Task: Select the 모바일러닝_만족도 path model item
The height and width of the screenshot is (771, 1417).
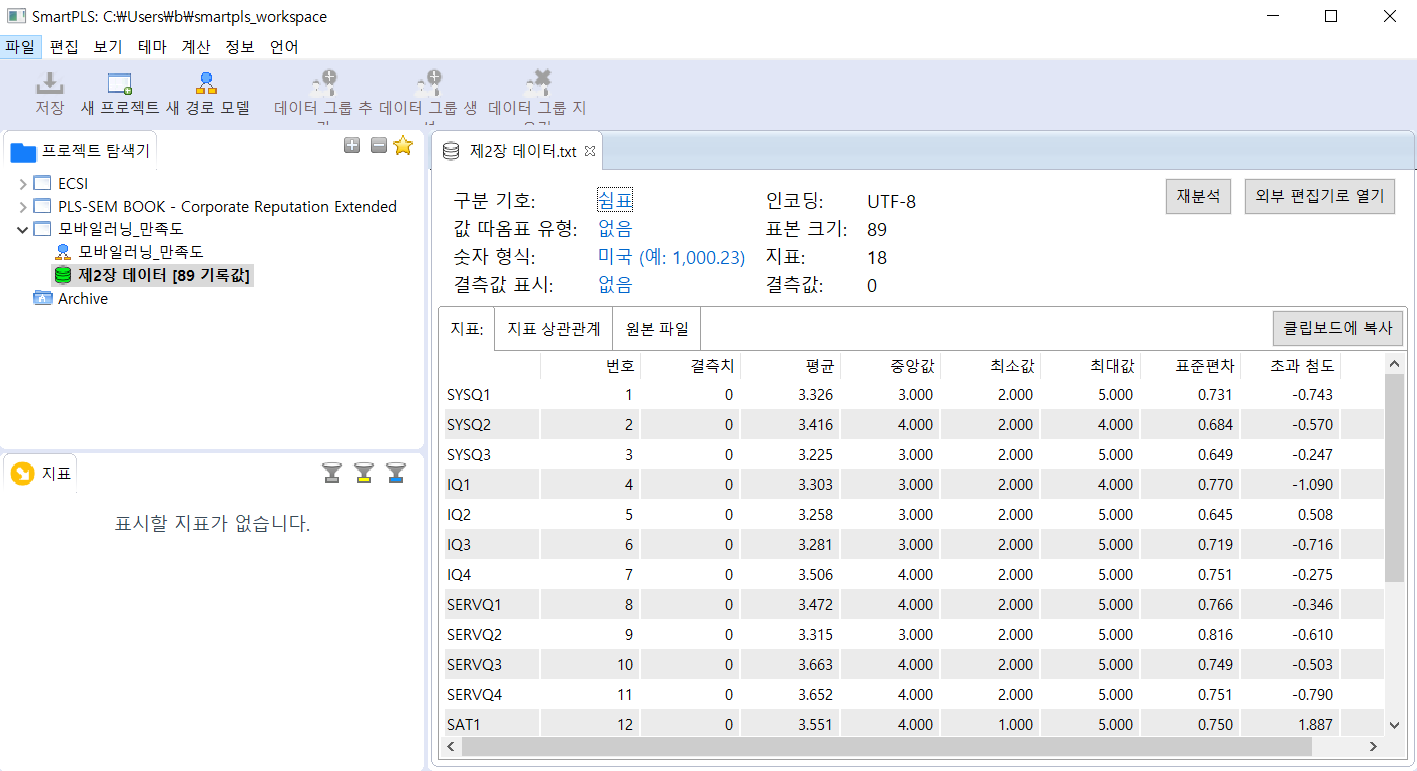Action: click(x=140, y=252)
